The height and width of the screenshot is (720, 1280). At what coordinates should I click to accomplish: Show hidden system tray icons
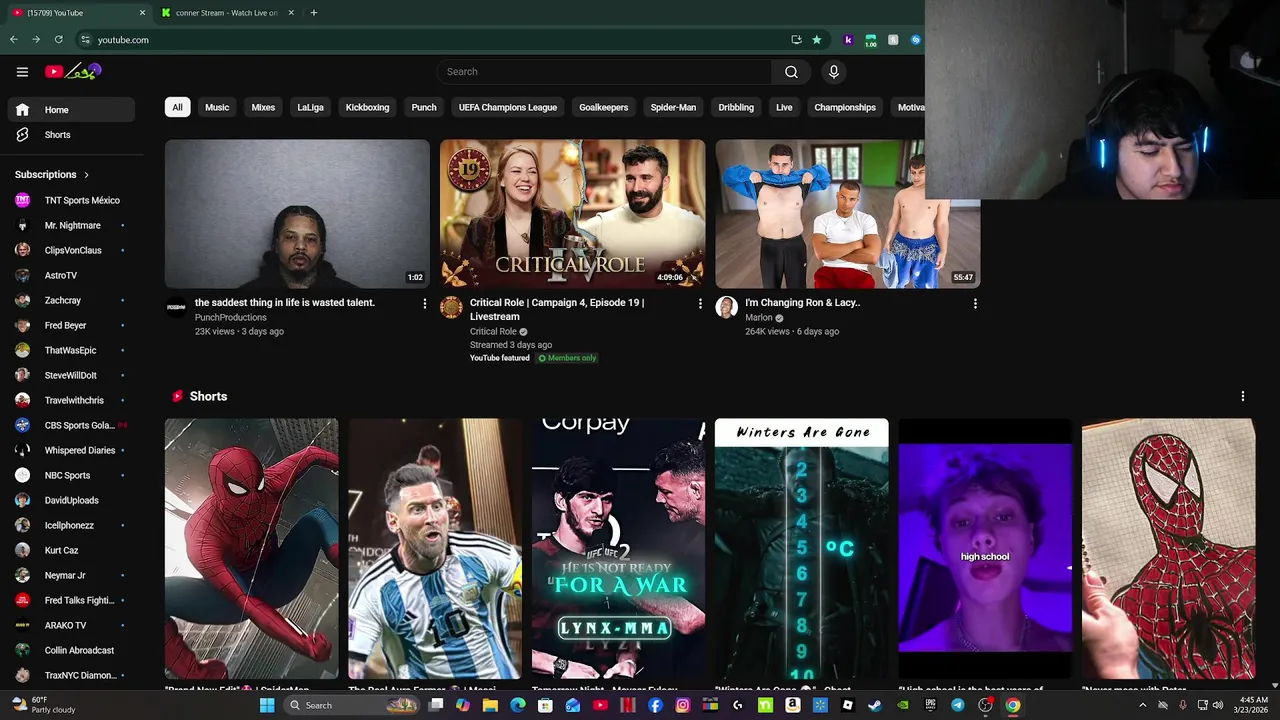tap(1143, 705)
